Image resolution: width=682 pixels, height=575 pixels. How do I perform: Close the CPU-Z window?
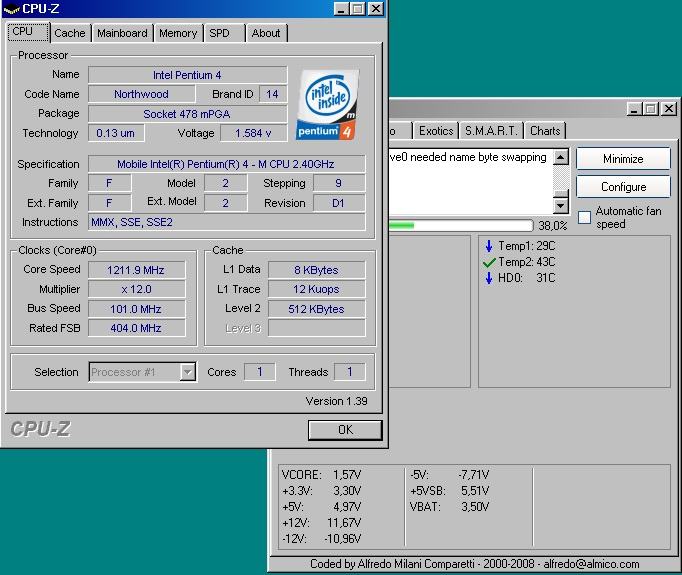pyautogui.click(x=376, y=9)
